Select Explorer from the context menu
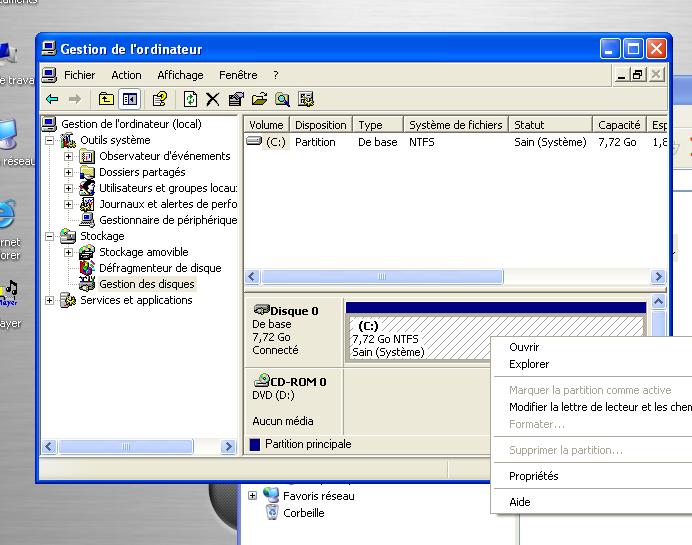Viewport: 692px width, 545px height. click(x=529, y=364)
